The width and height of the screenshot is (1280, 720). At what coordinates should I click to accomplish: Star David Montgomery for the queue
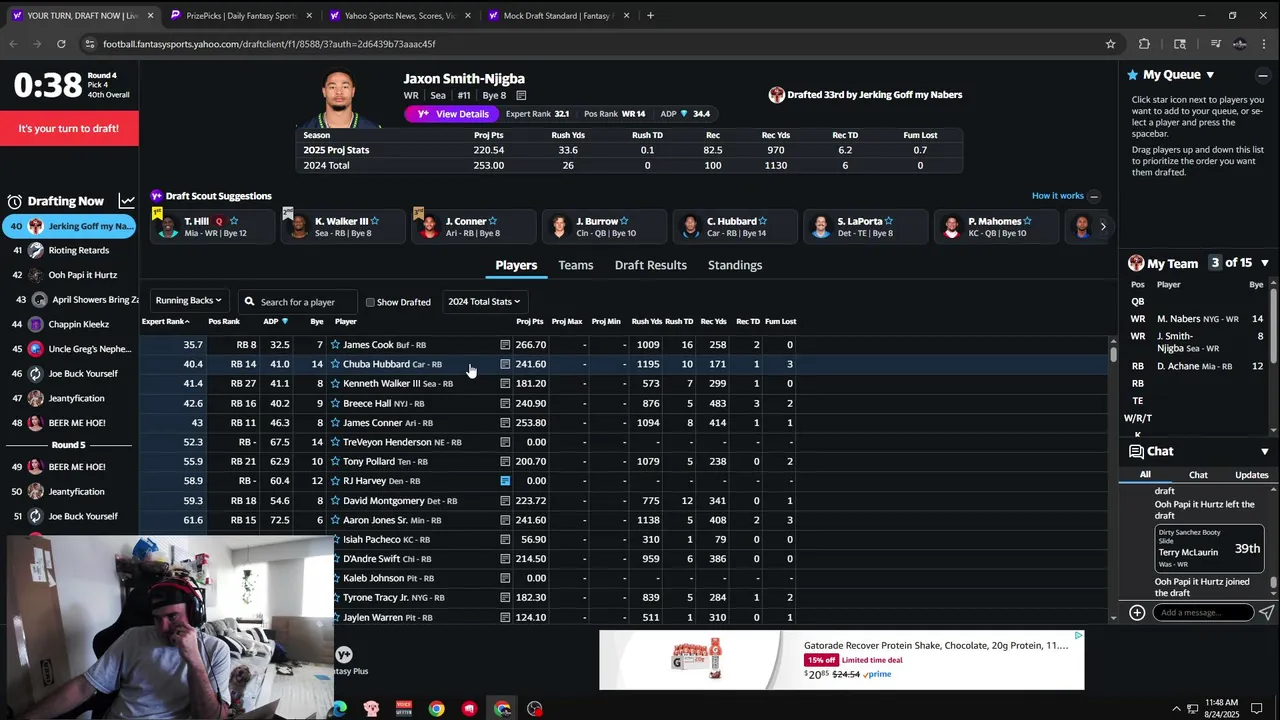pyautogui.click(x=335, y=501)
